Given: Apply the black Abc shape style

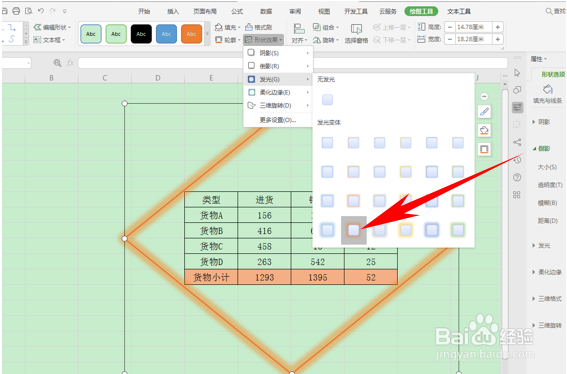Looking at the screenshot, I should click(x=141, y=34).
